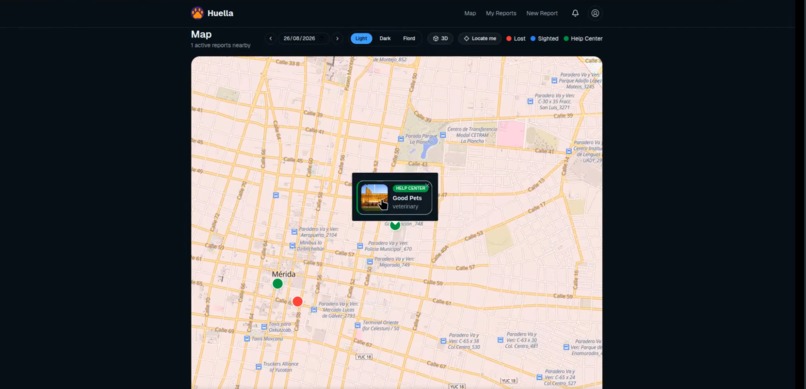Switch map style to Fiord

409,39
